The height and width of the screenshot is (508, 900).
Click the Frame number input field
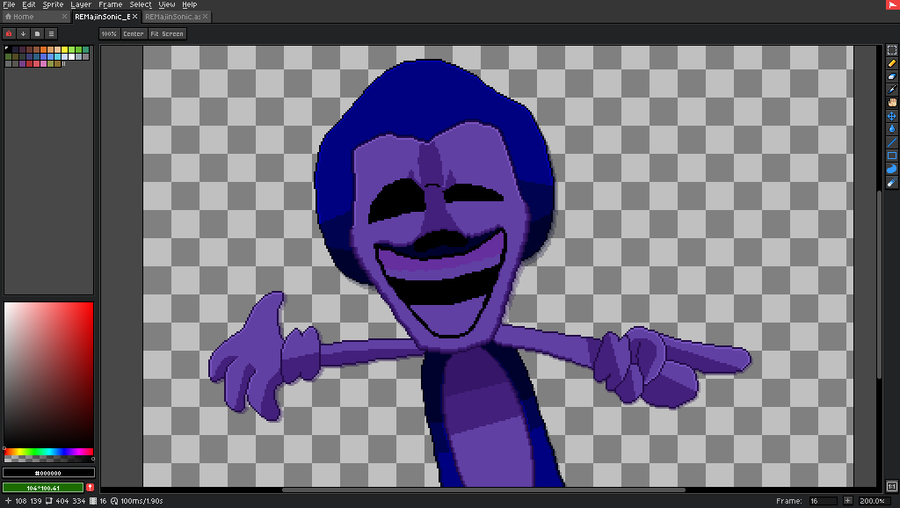(824, 501)
